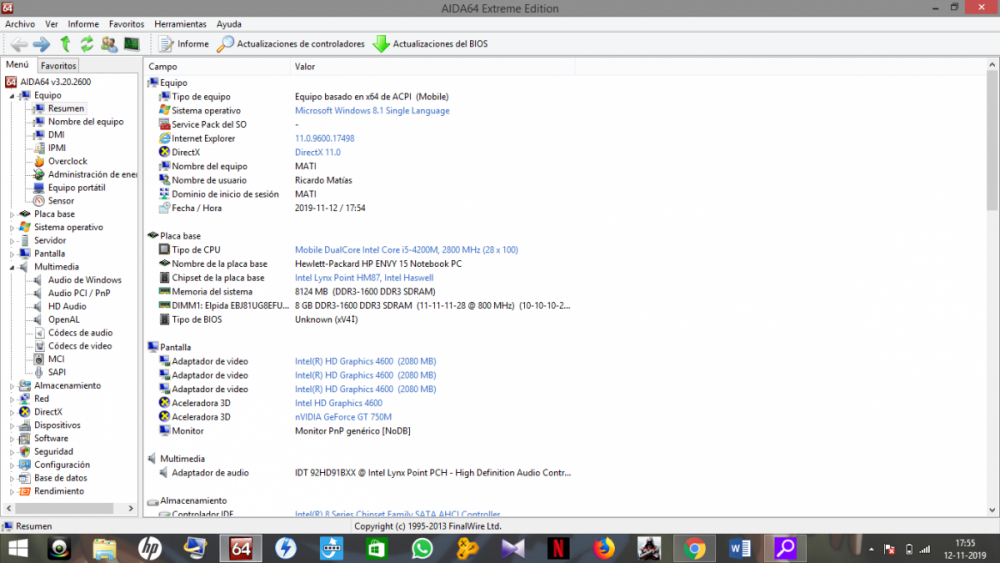This screenshot has width=1000, height=563.
Task: Go up one level with green arrow
Action: coord(65,44)
